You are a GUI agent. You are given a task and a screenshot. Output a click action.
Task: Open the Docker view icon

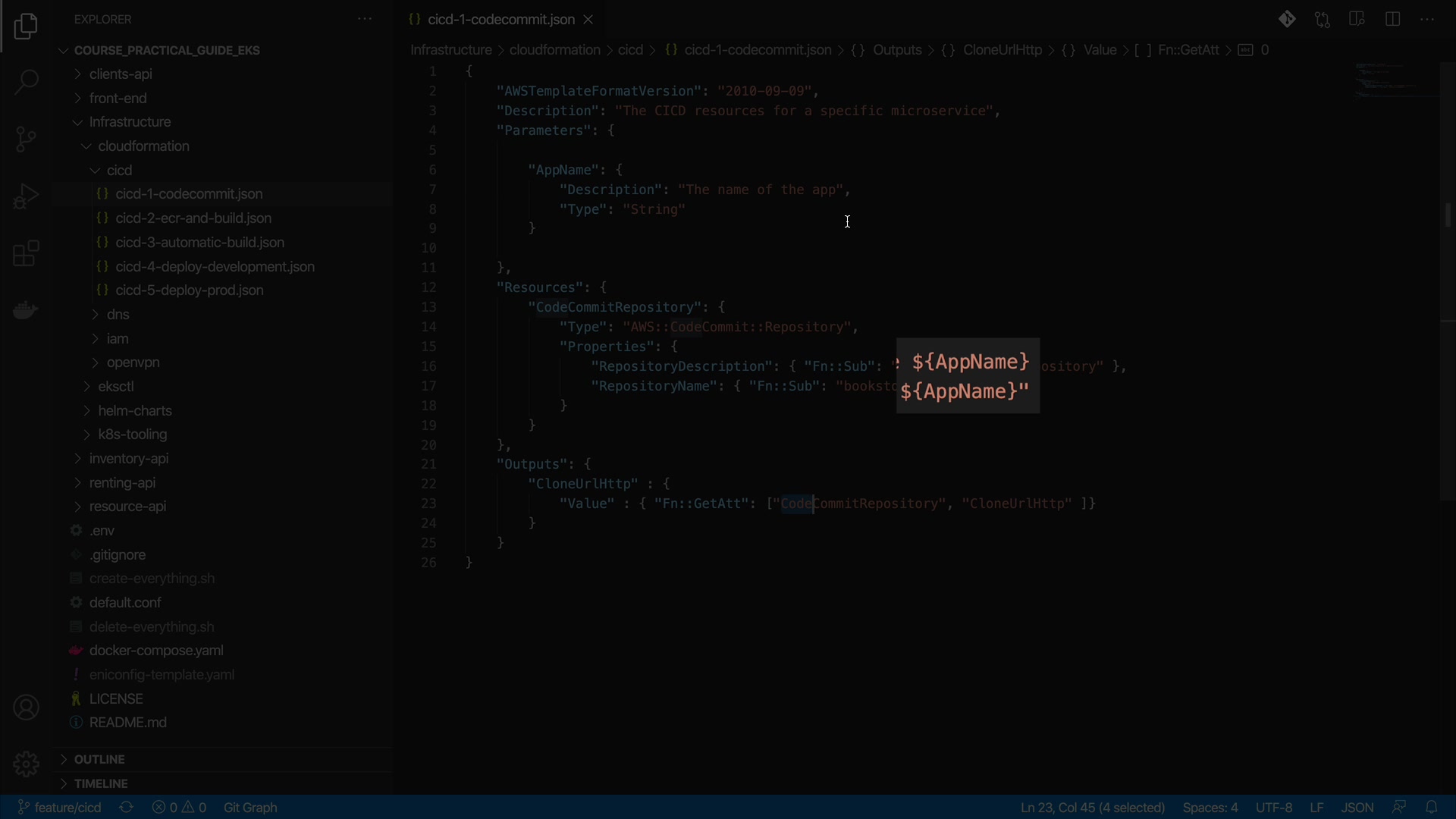pos(26,310)
